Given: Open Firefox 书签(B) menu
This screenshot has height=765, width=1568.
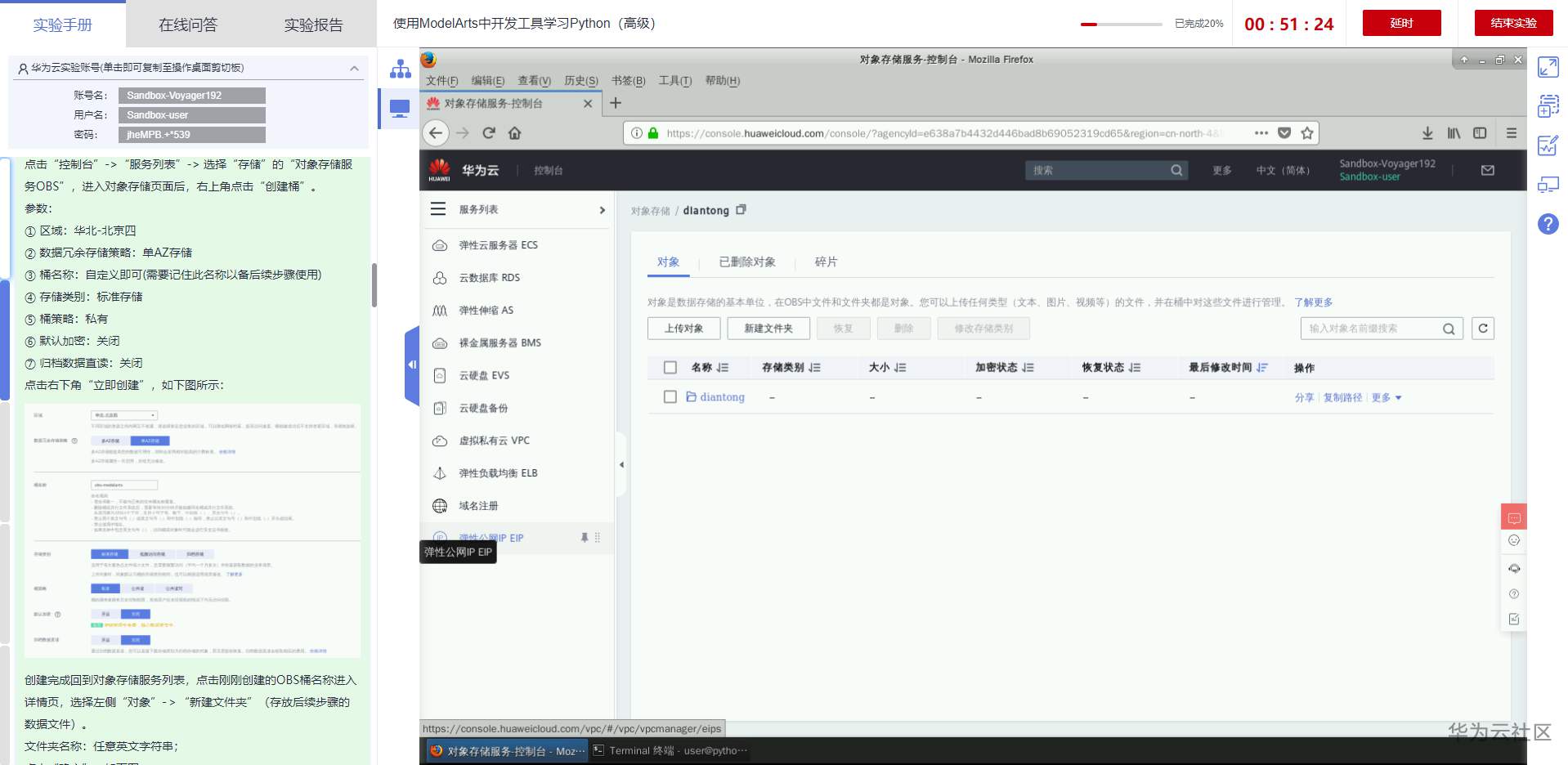Looking at the screenshot, I should [628, 81].
